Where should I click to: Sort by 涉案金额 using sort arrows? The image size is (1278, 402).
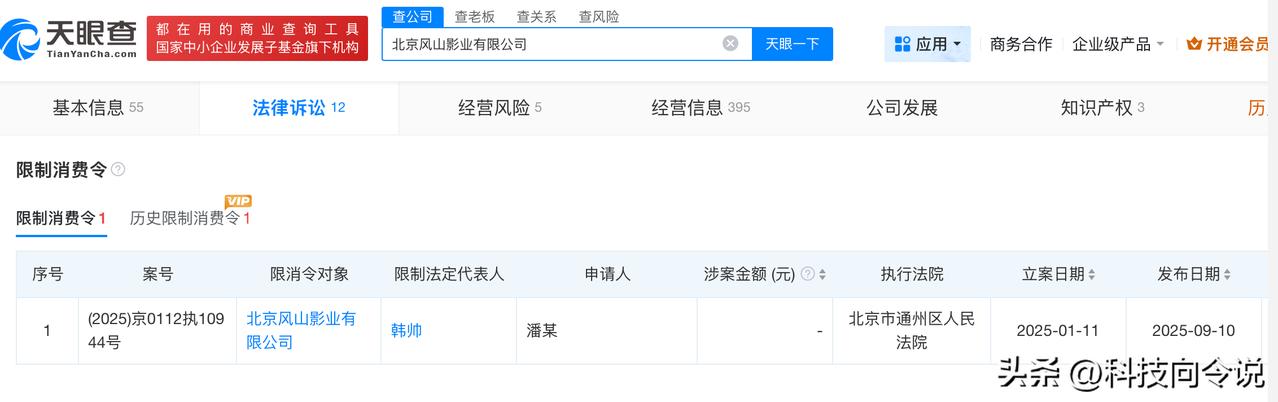tap(822, 274)
